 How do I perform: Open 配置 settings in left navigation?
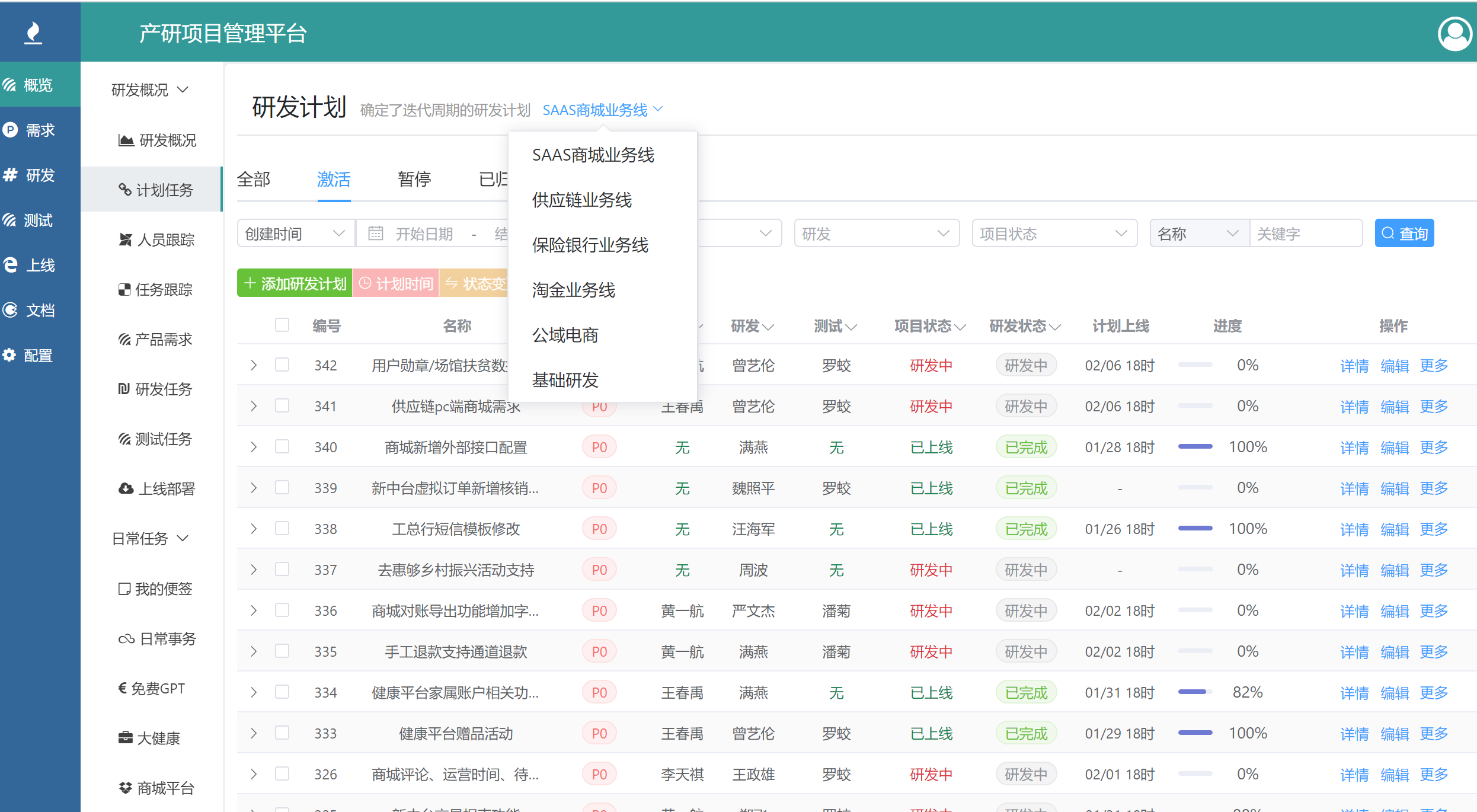(40, 356)
